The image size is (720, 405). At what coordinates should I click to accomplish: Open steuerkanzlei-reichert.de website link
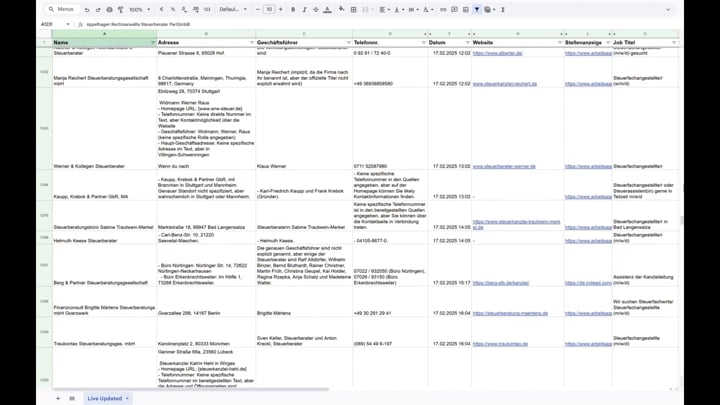pyautogui.click(x=505, y=84)
